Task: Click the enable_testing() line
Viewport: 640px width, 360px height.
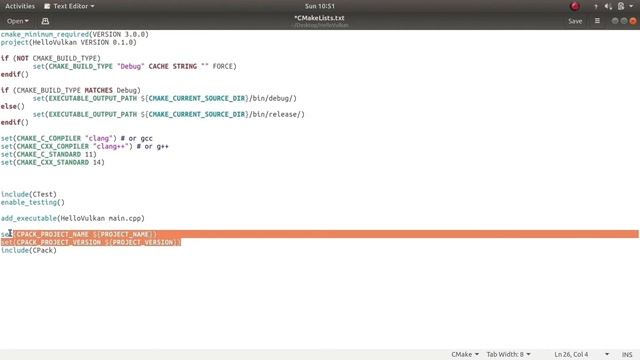Action: [33, 202]
